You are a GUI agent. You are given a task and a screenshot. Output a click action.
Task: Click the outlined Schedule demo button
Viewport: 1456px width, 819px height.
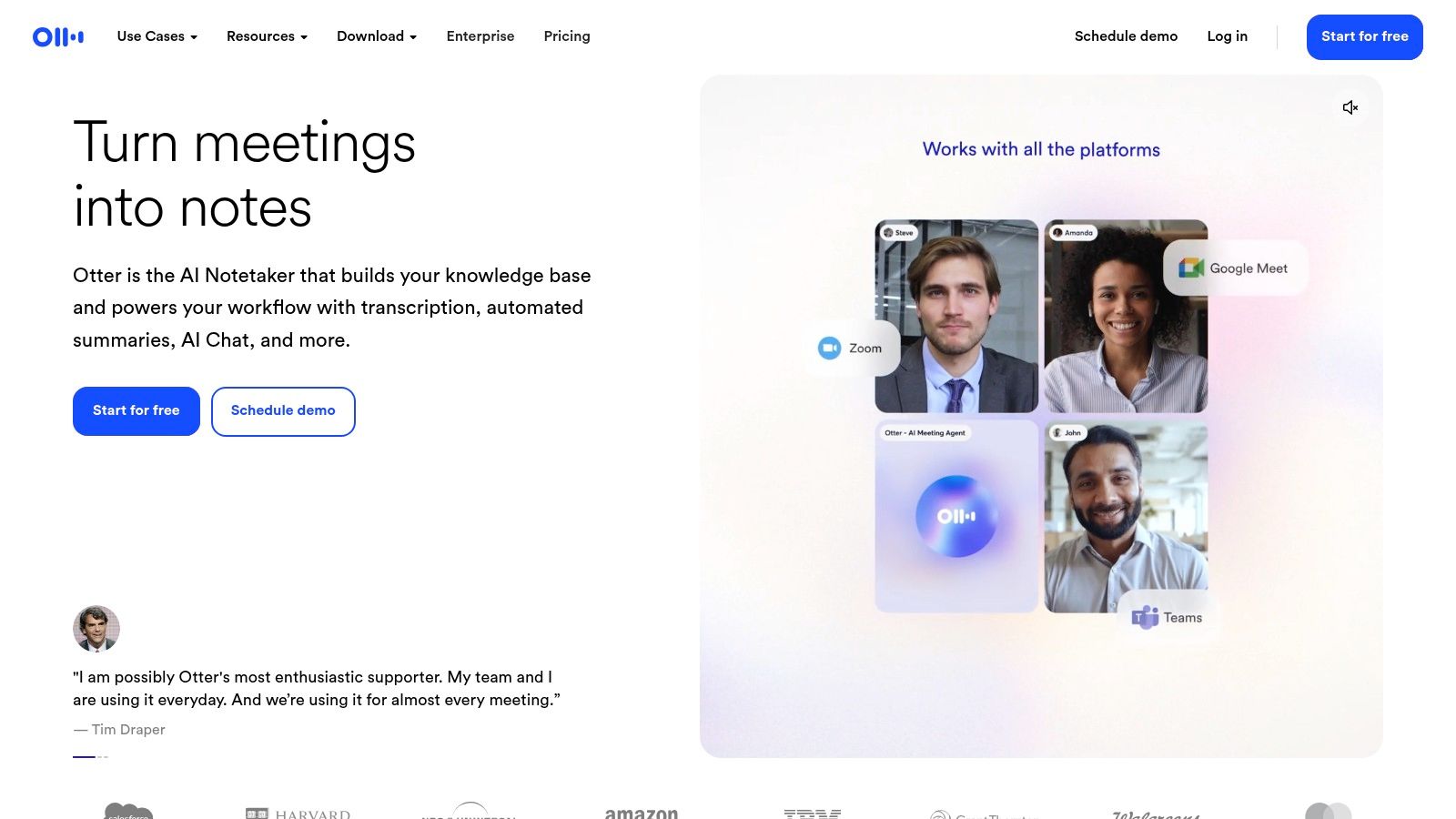[283, 411]
